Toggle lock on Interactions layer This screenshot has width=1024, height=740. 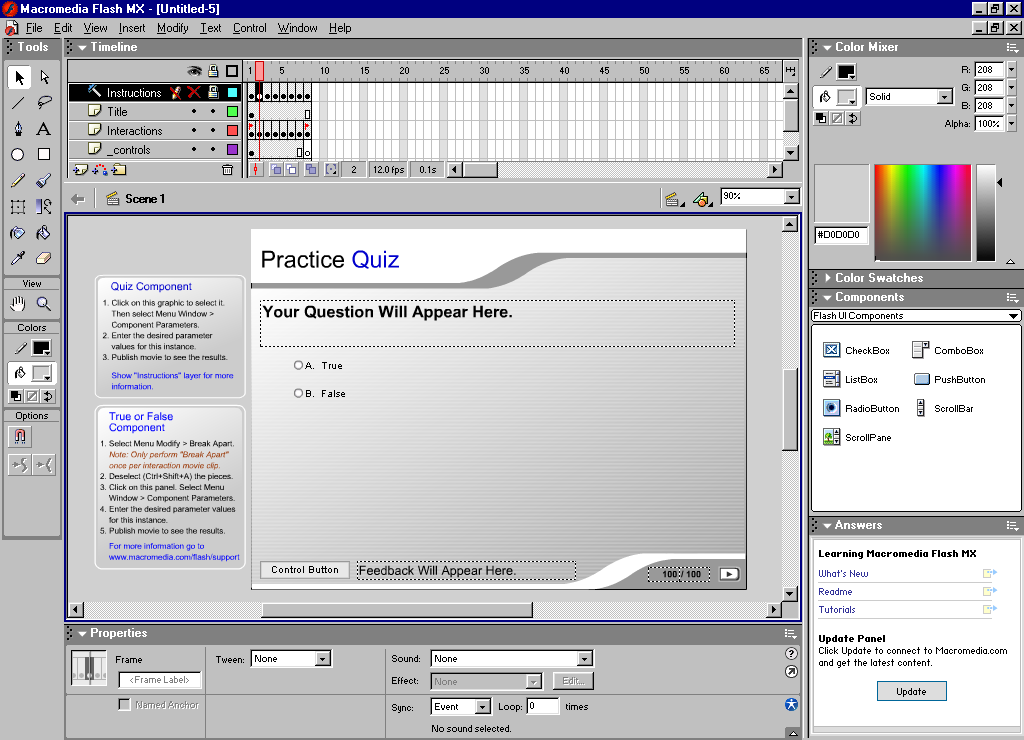(213, 131)
